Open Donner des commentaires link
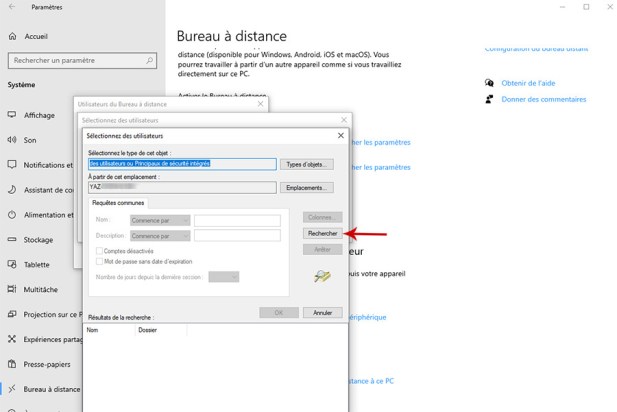The image size is (617, 412). click(543, 99)
